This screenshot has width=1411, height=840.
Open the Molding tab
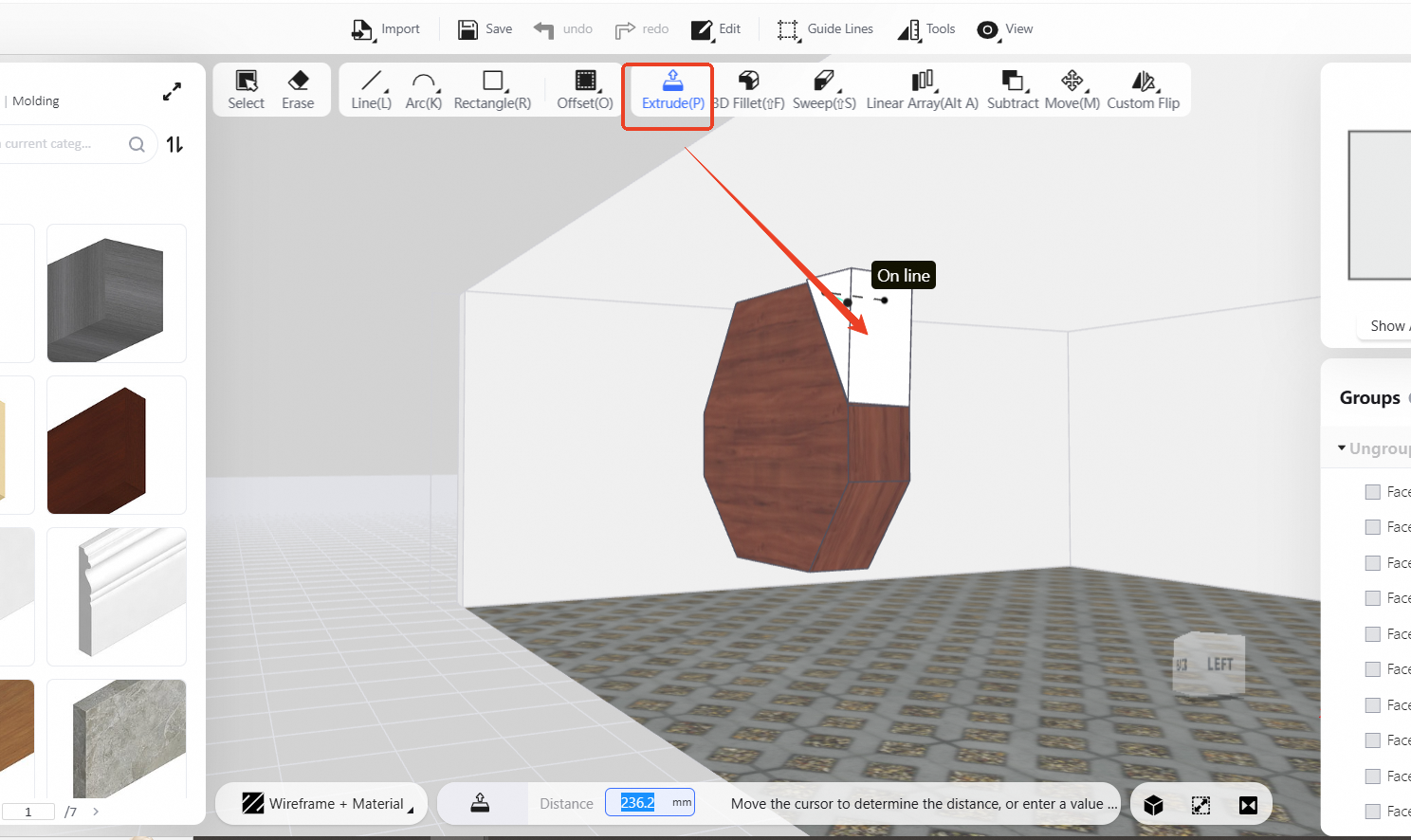pyautogui.click(x=36, y=100)
